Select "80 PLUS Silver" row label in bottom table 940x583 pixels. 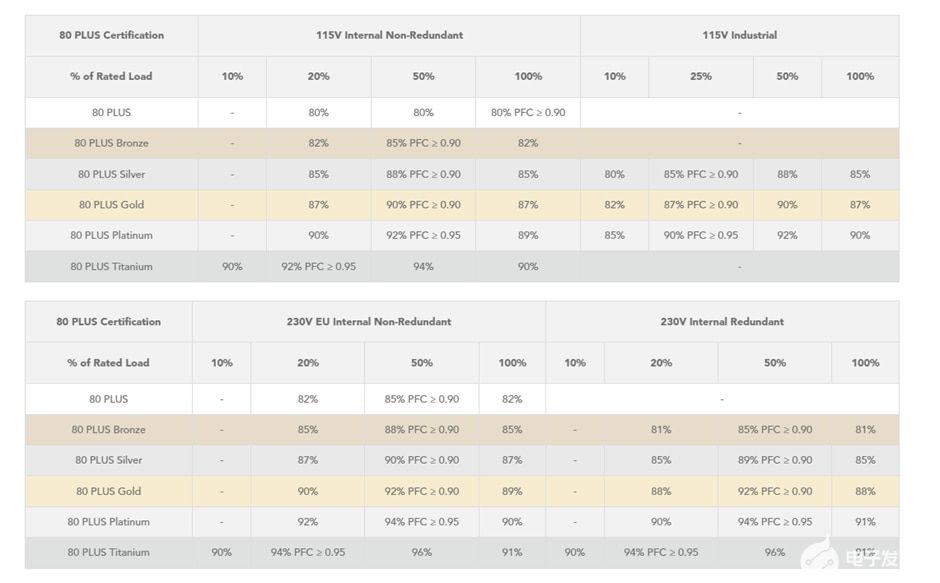[108, 460]
